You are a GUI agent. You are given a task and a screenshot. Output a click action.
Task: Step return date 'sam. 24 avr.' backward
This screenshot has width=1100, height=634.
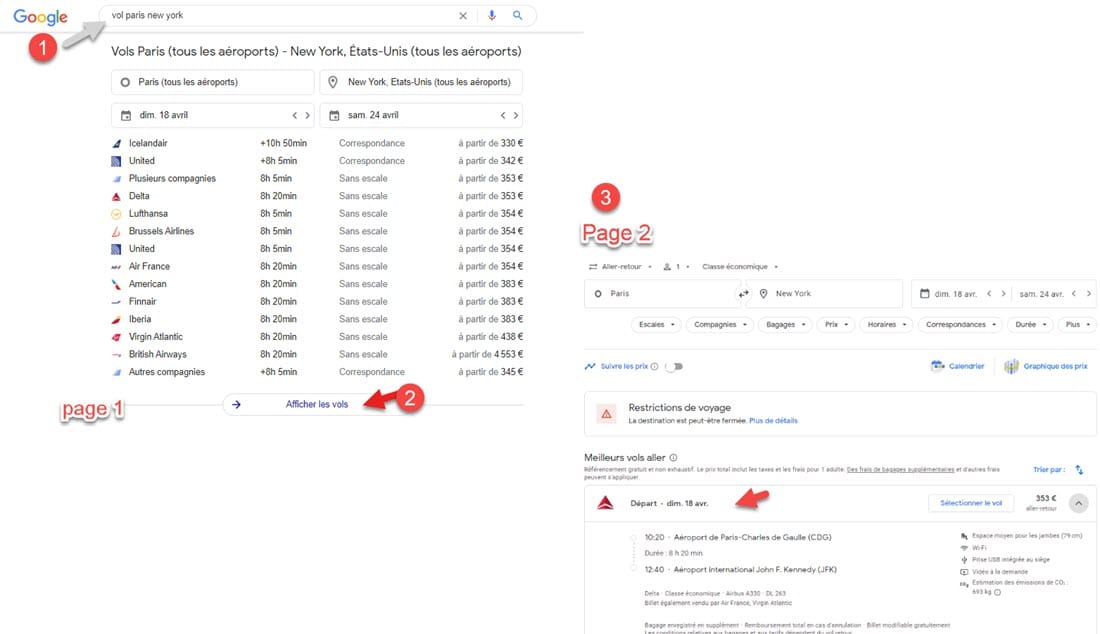pyautogui.click(x=1073, y=294)
